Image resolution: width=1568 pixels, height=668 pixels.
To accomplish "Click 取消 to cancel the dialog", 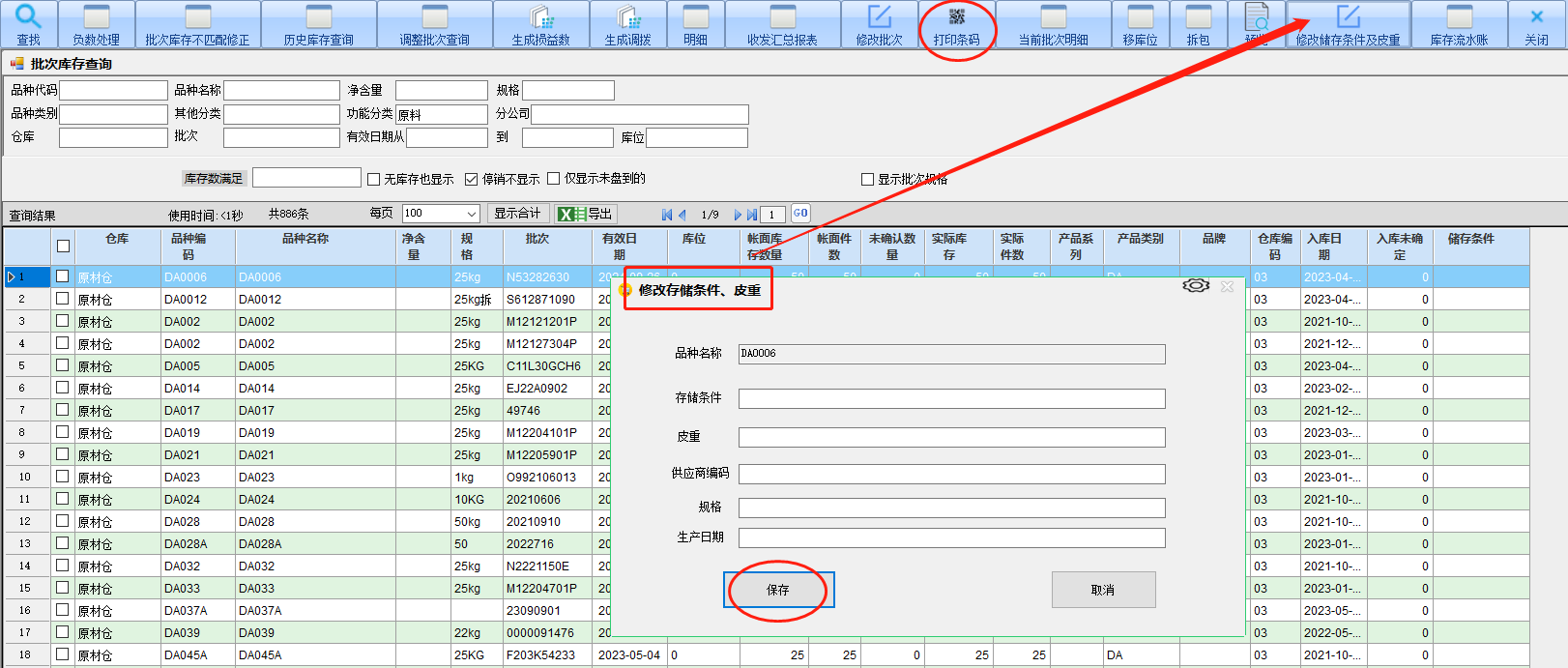I will tap(1103, 590).
